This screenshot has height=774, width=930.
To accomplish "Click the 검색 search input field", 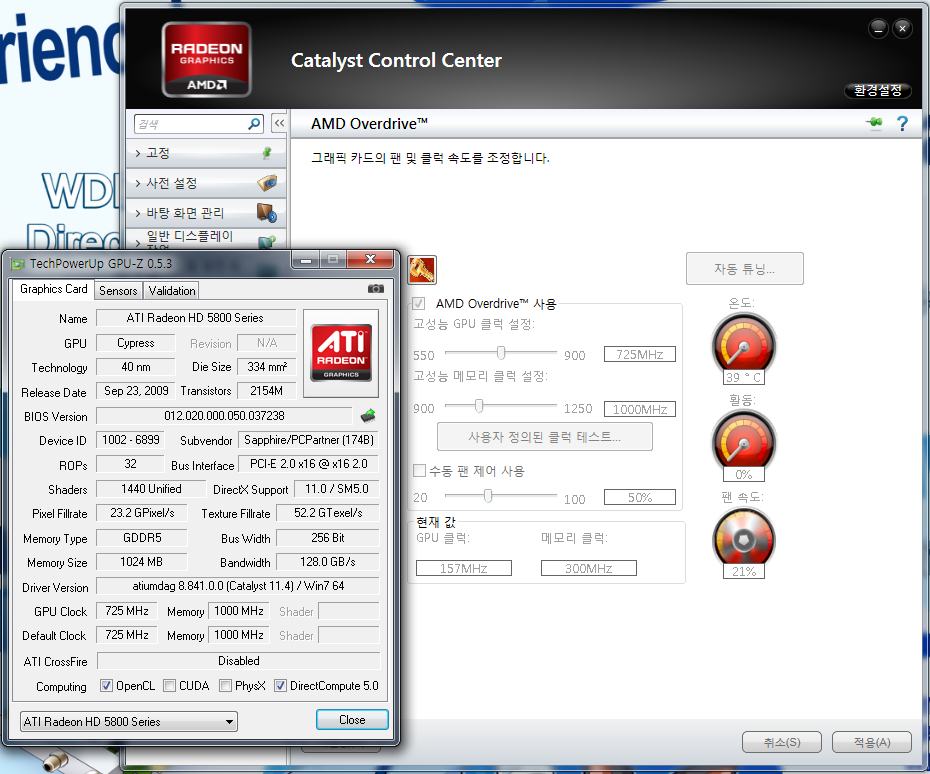I will [x=191, y=124].
